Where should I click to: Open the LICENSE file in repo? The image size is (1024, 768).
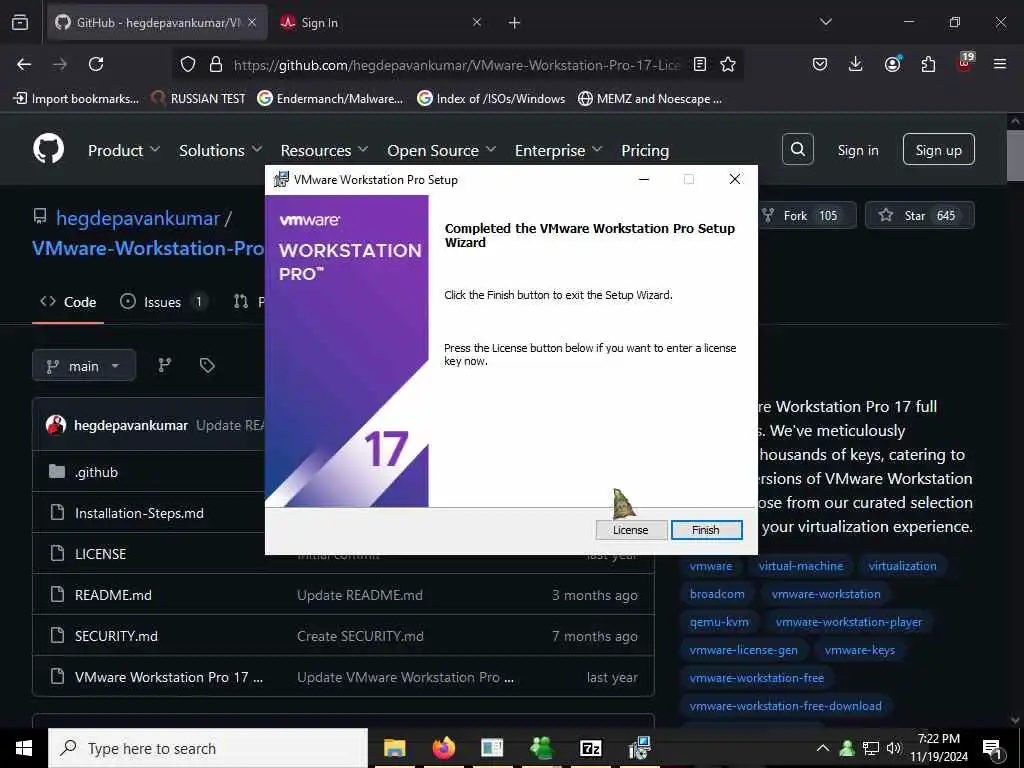pyautogui.click(x=101, y=554)
